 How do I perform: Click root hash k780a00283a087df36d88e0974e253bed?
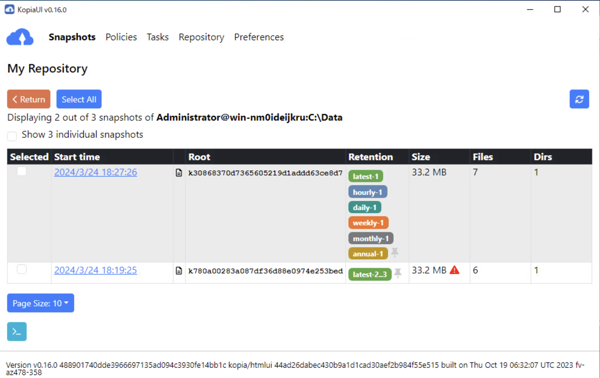click(265, 271)
